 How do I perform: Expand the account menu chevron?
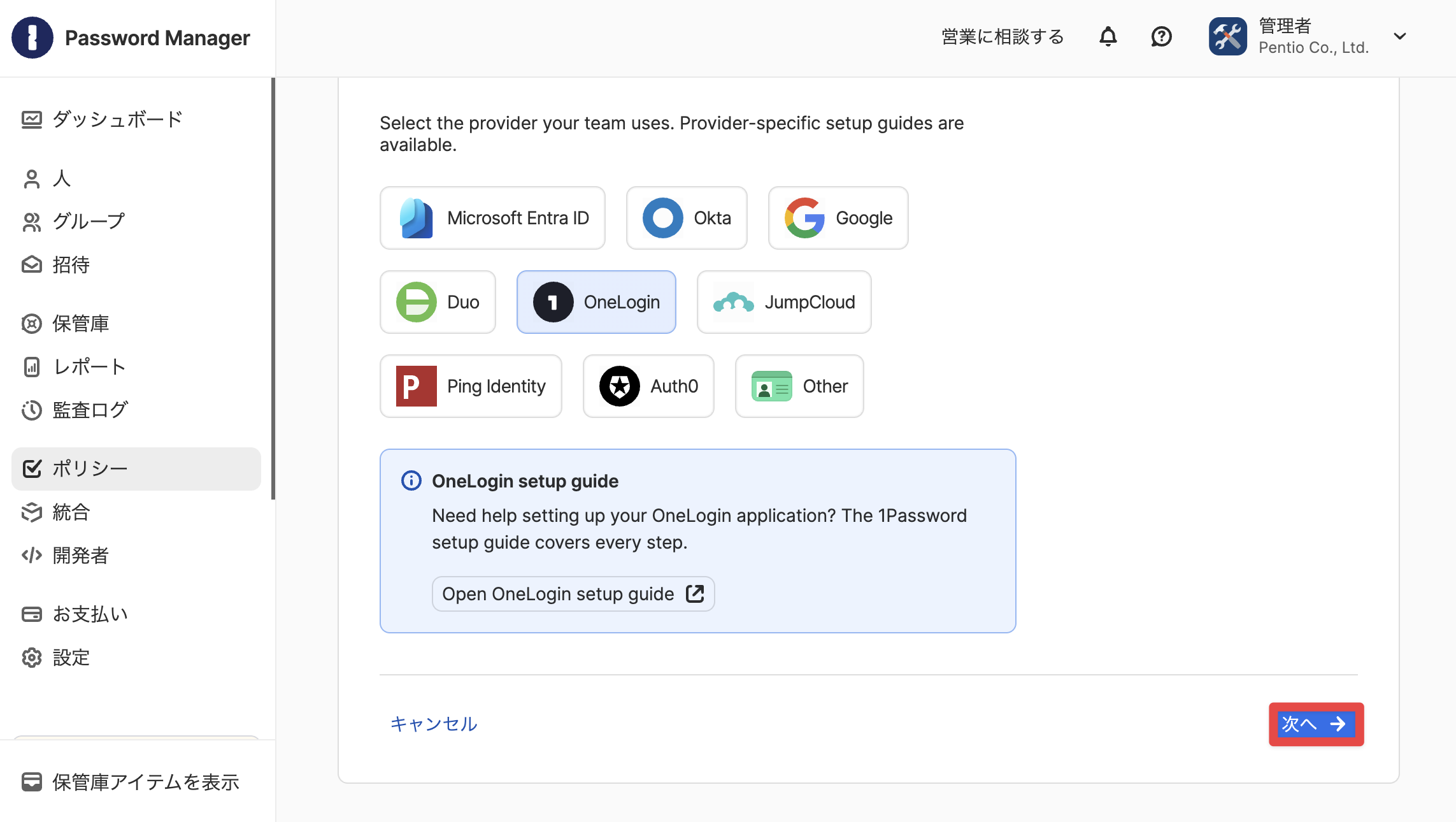tap(1400, 36)
